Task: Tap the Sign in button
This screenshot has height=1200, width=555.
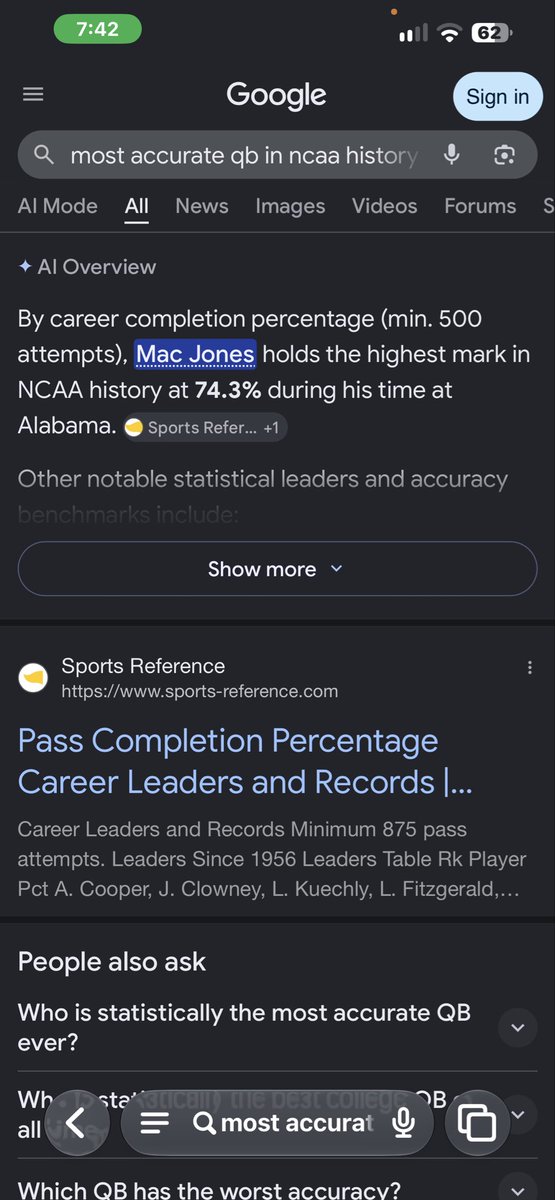Action: pyautogui.click(x=497, y=97)
